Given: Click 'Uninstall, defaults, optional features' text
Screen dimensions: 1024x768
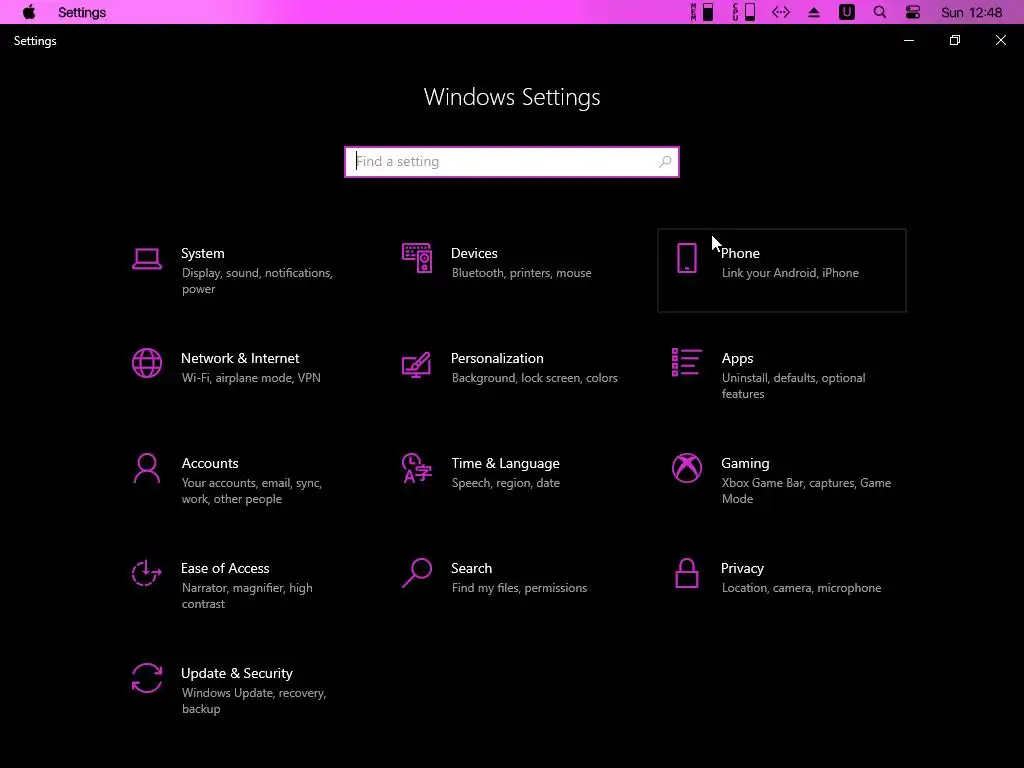Looking at the screenshot, I should tap(793, 386).
